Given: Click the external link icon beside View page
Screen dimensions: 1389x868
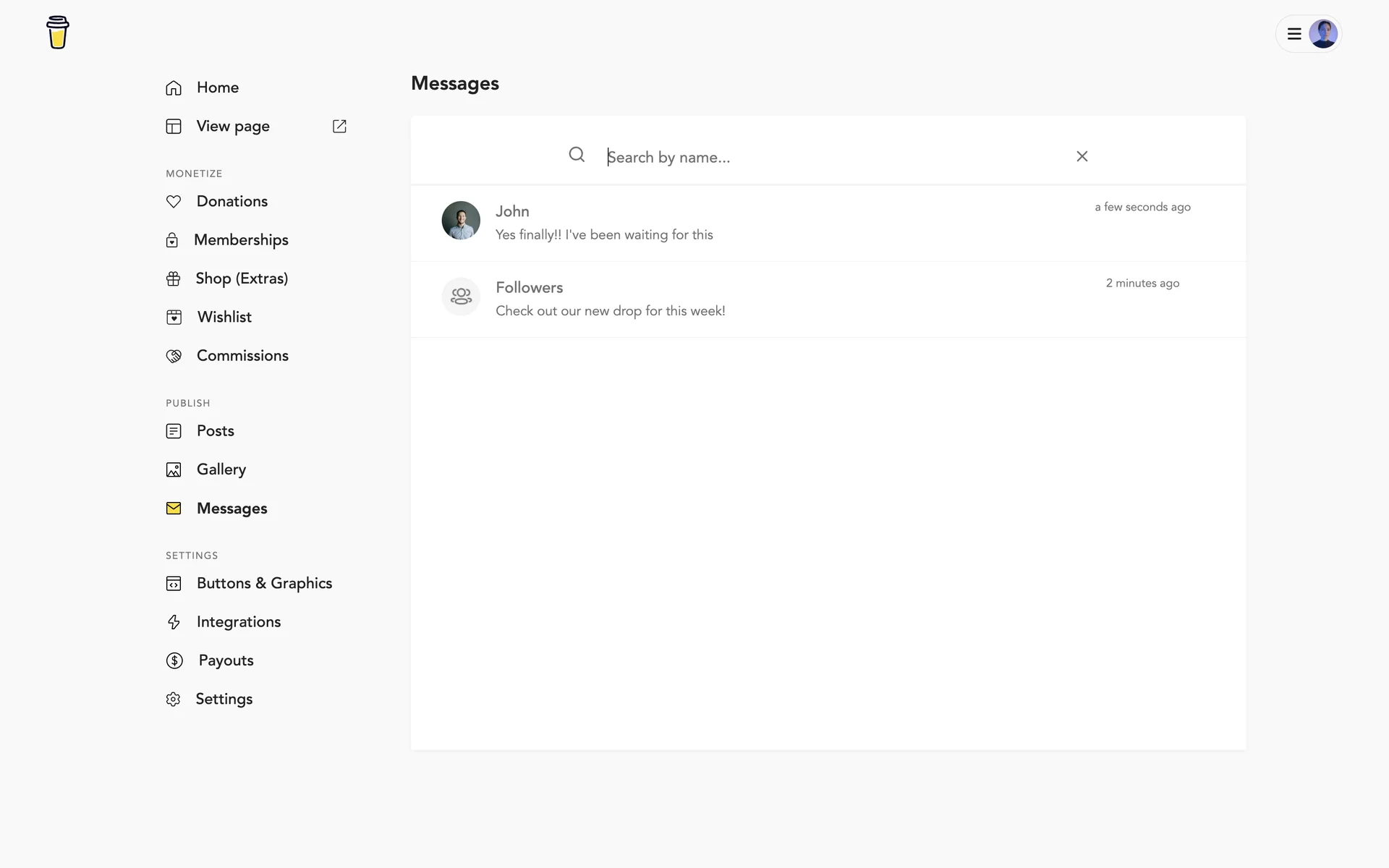Looking at the screenshot, I should 339,127.
